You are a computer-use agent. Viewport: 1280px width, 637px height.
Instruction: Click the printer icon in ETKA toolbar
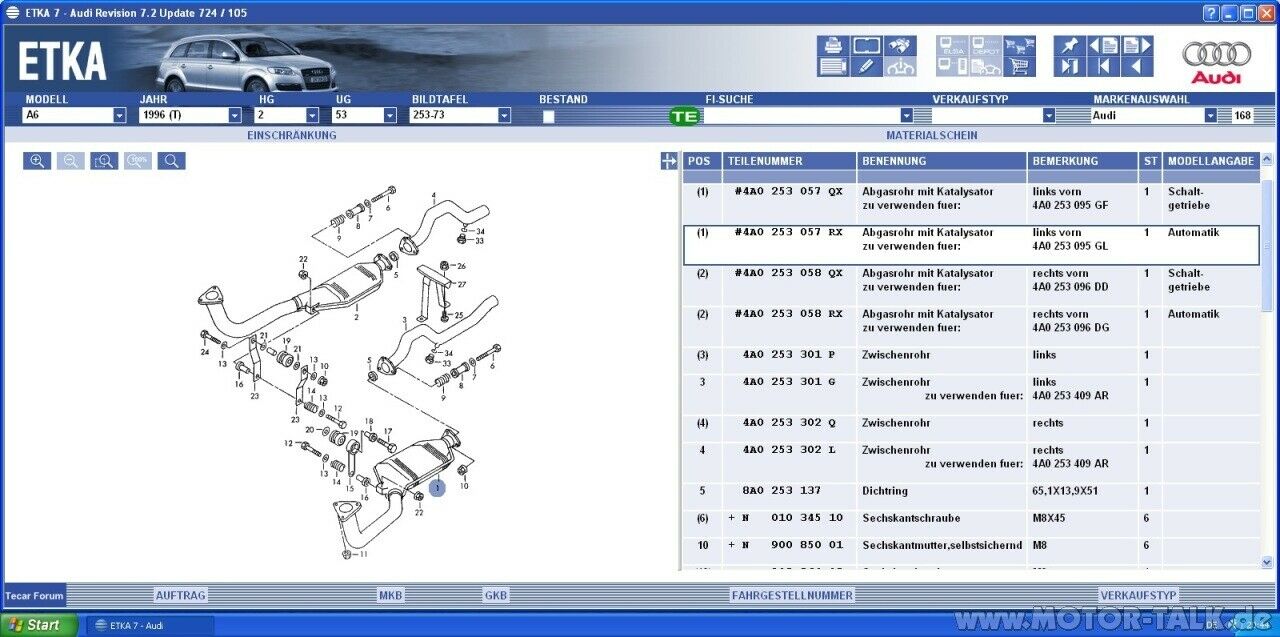coord(833,46)
